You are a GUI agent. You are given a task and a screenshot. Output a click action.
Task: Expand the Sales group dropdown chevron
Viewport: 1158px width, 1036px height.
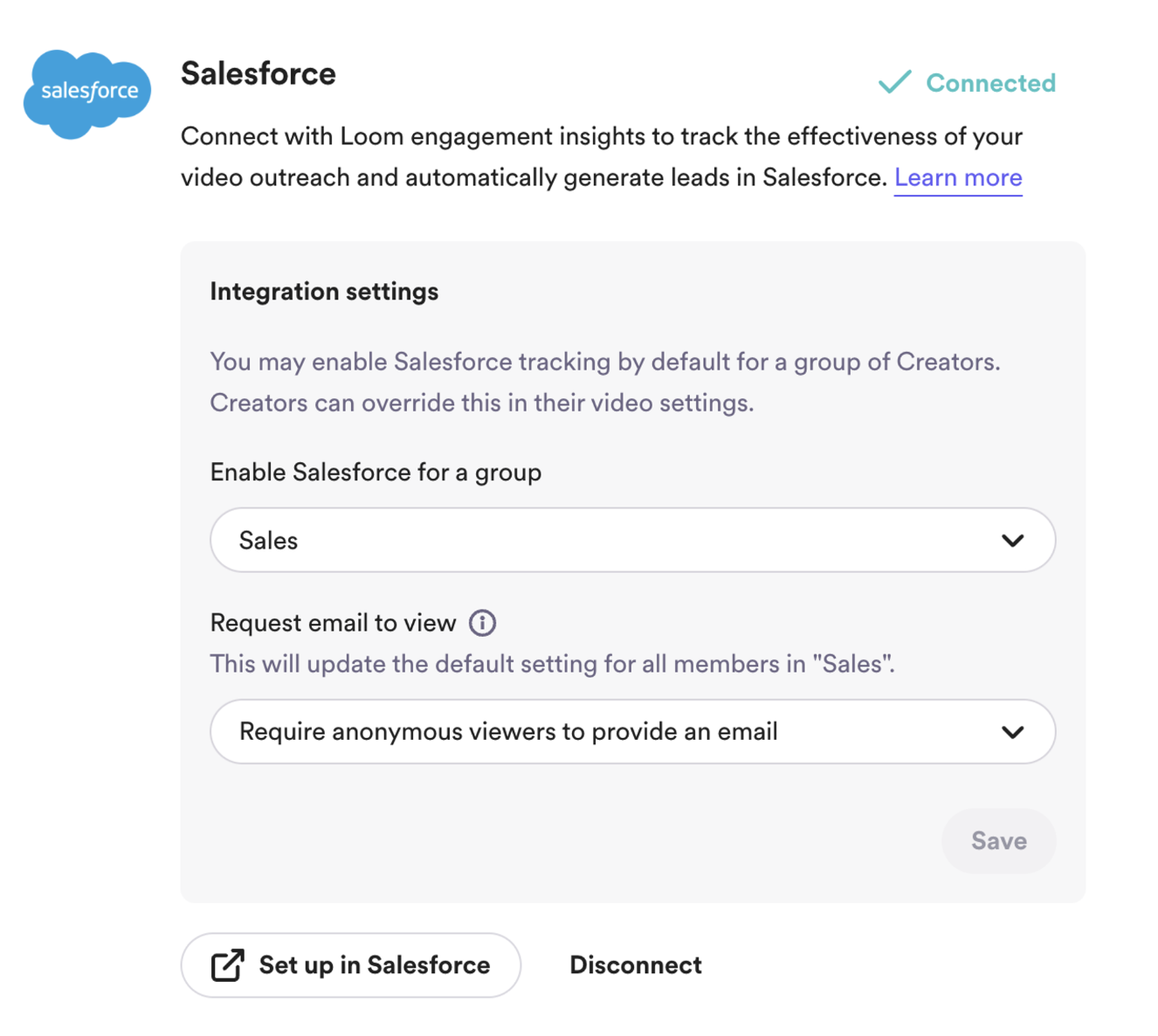pyautogui.click(x=1012, y=541)
